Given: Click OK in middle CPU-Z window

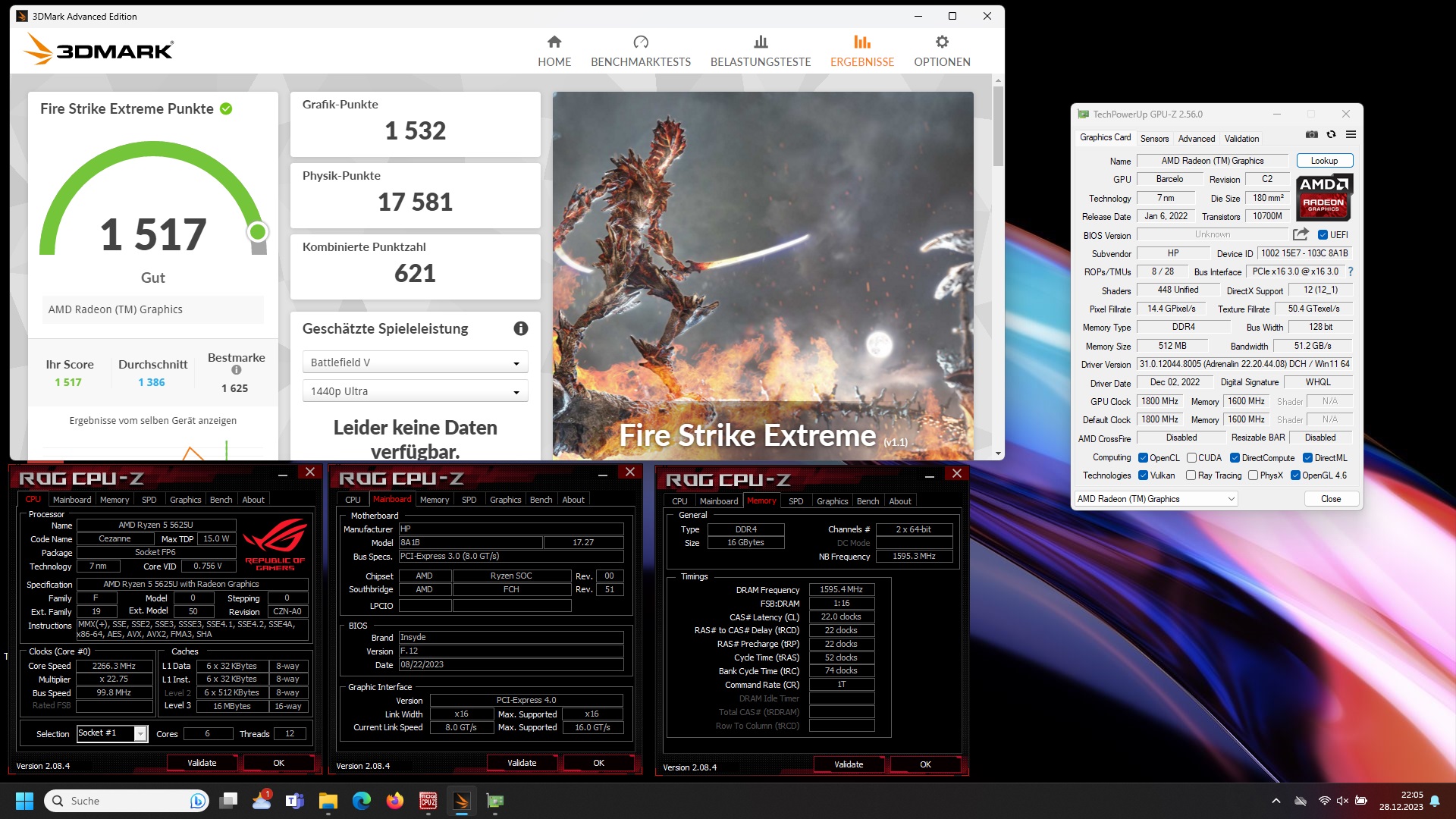Looking at the screenshot, I should pyautogui.click(x=598, y=763).
